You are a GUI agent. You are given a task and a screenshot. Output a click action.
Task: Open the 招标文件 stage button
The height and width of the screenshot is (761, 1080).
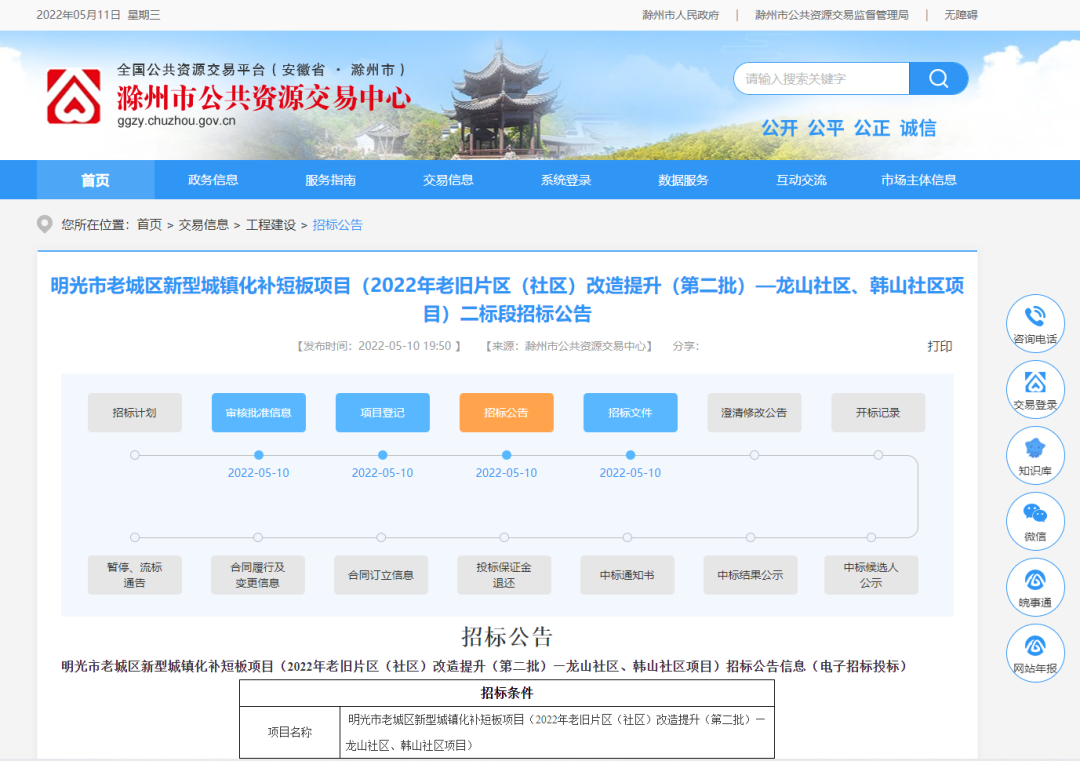629,412
